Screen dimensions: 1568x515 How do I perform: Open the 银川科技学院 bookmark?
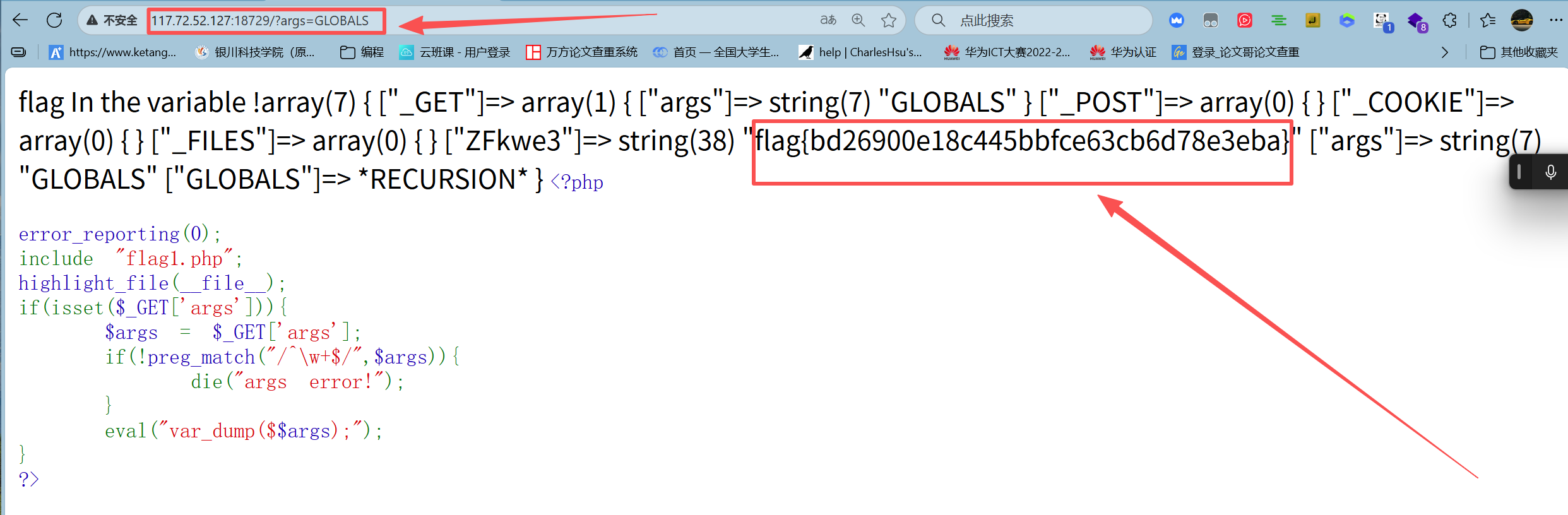255,52
